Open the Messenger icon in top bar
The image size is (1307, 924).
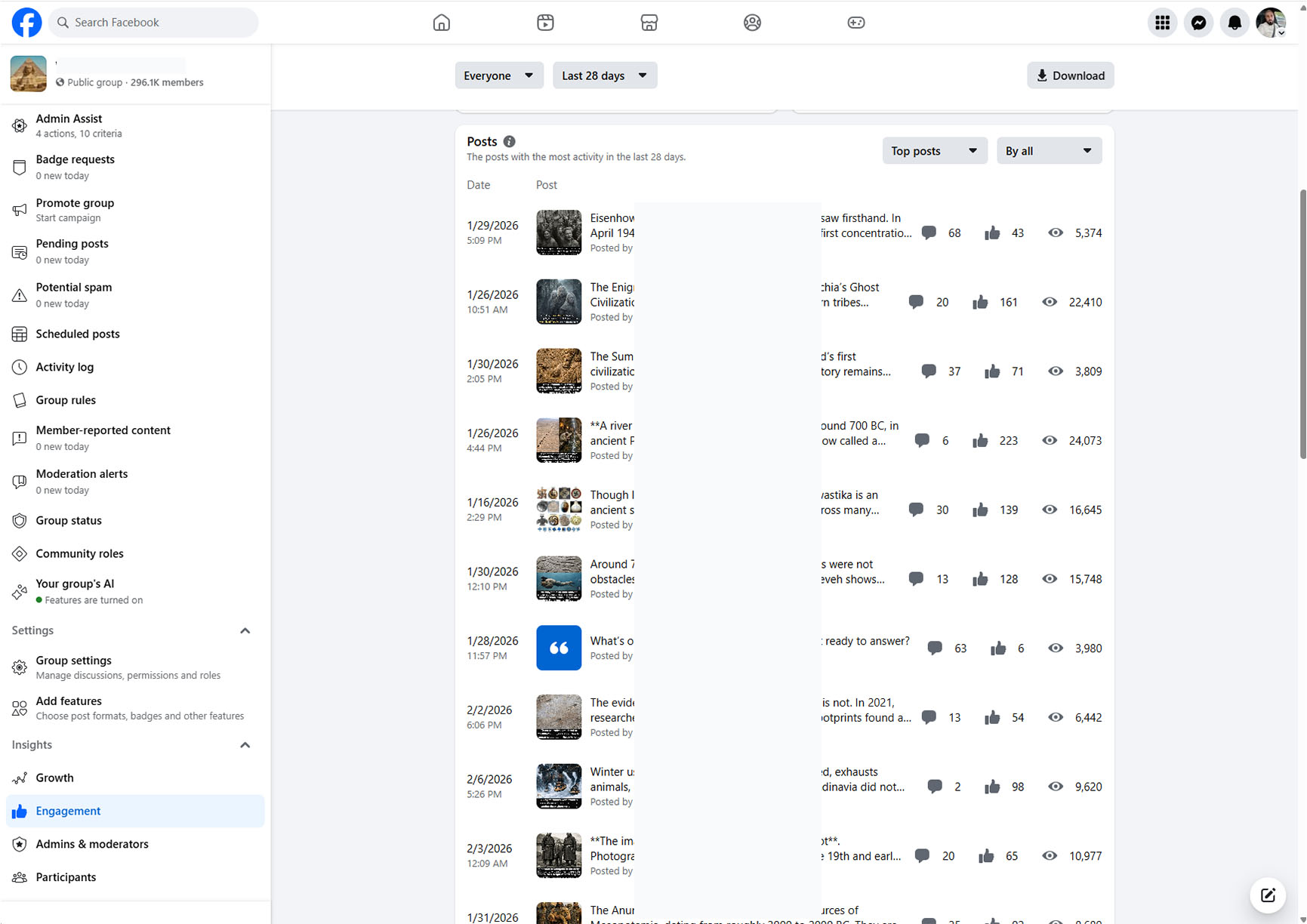click(1198, 23)
